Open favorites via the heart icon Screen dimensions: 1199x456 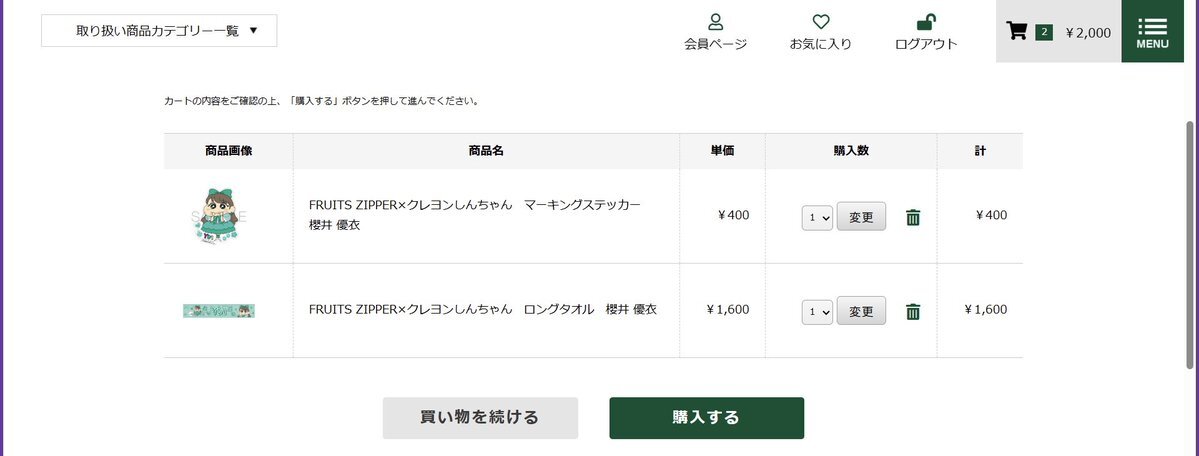click(821, 22)
